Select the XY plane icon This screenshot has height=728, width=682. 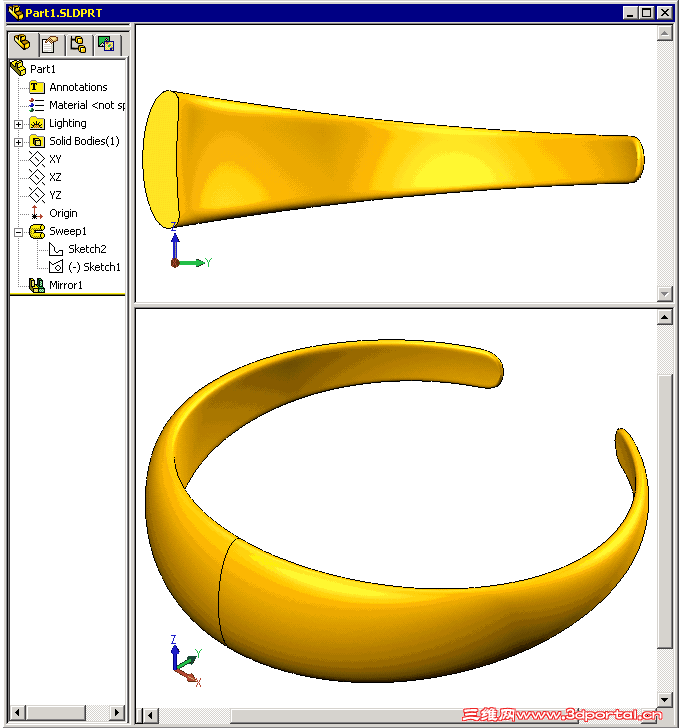tap(37, 159)
